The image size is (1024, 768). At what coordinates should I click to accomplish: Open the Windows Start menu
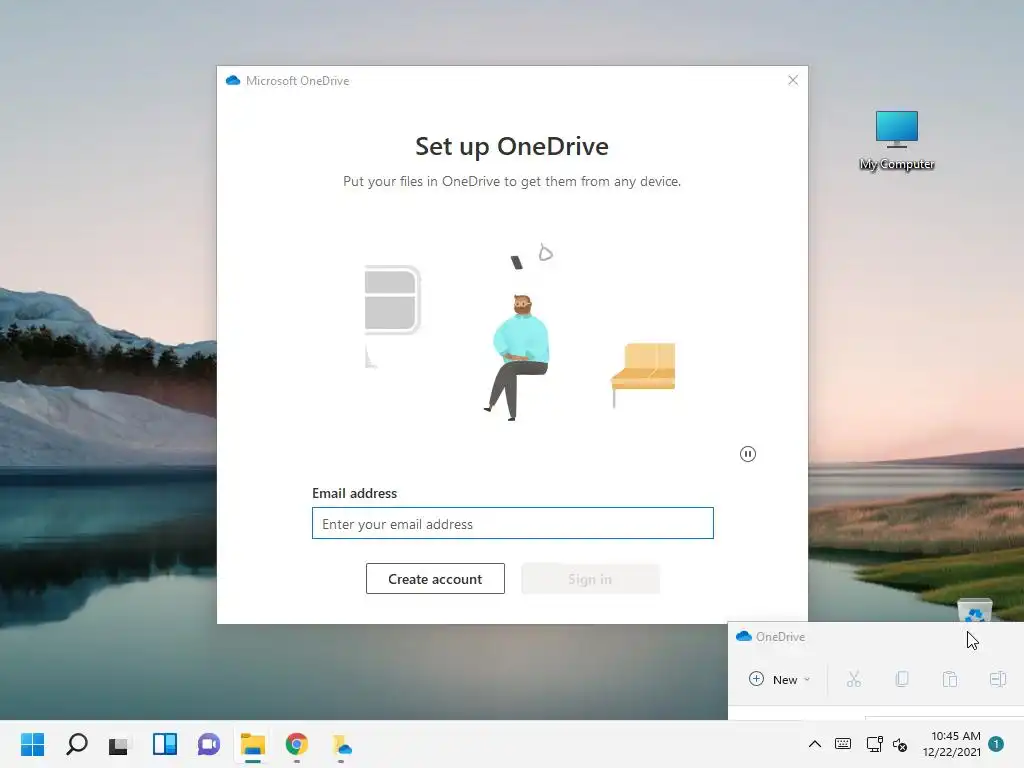coord(33,744)
